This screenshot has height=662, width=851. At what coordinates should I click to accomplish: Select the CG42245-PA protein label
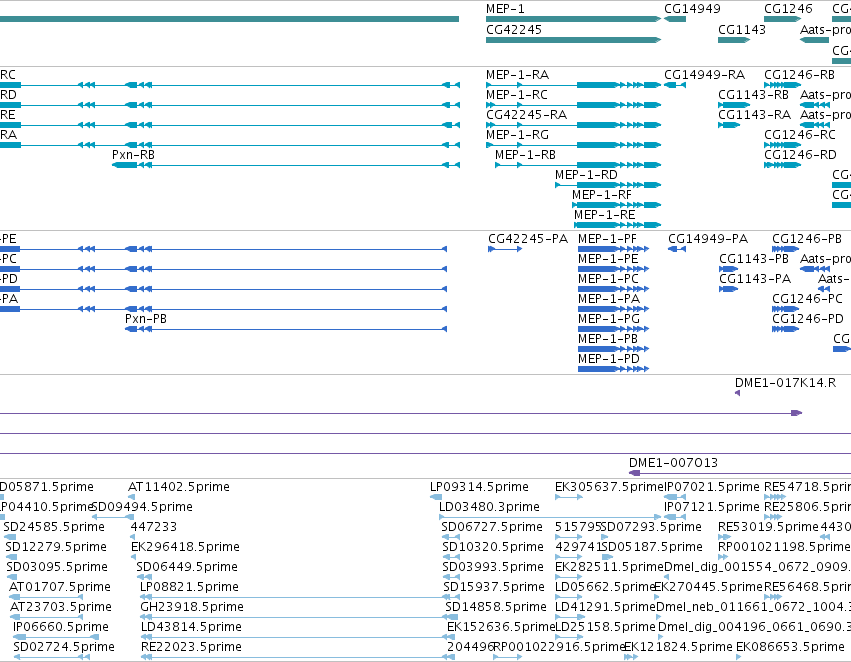[528, 239]
